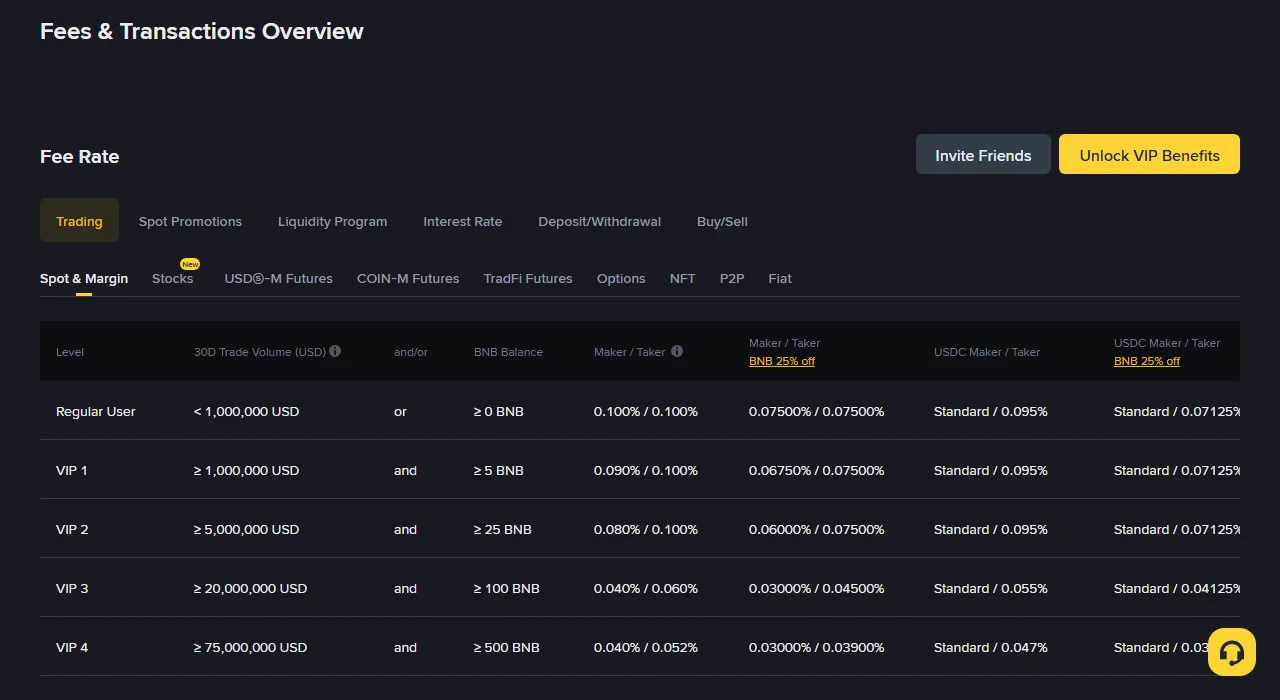This screenshot has height=700, width=1280.
Task: Click the ≥ 75,000,000 USD volume cell
Action: [250, 647]
